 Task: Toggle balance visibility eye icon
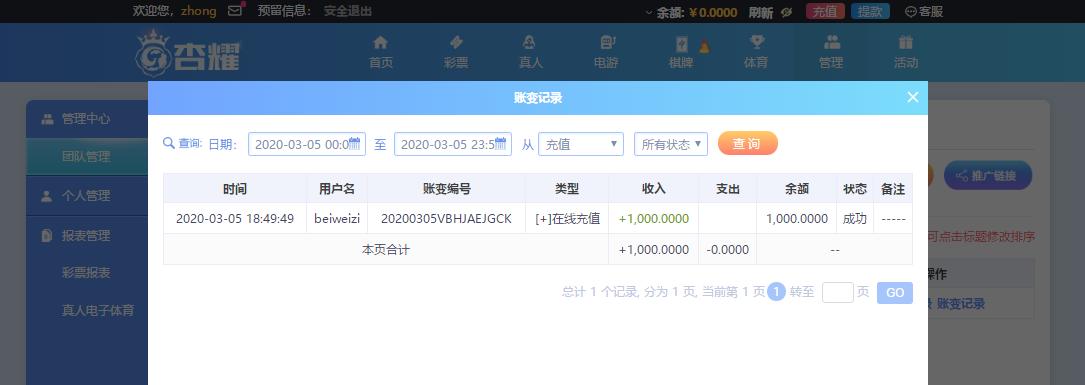786,12
